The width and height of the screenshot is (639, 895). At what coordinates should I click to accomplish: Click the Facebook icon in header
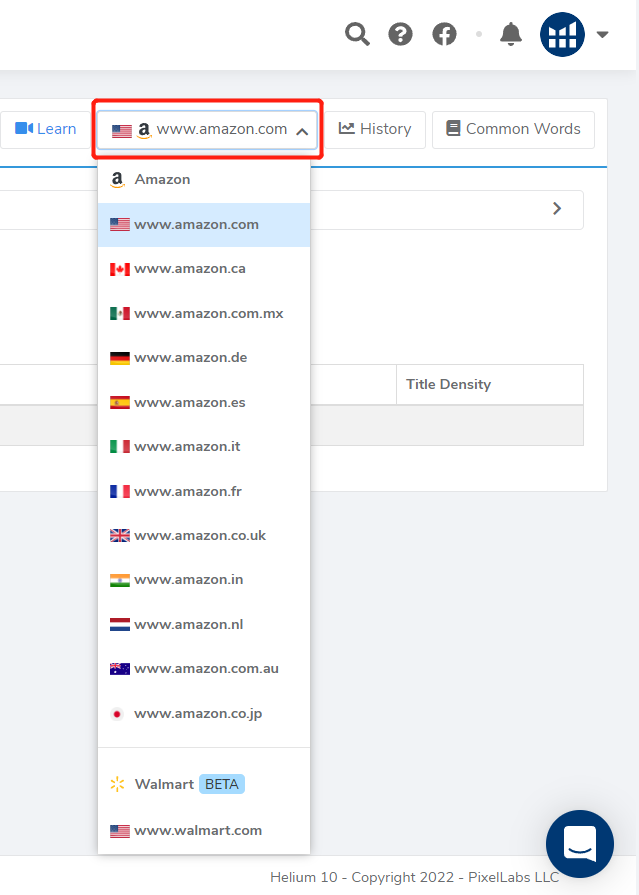point(444,35)
